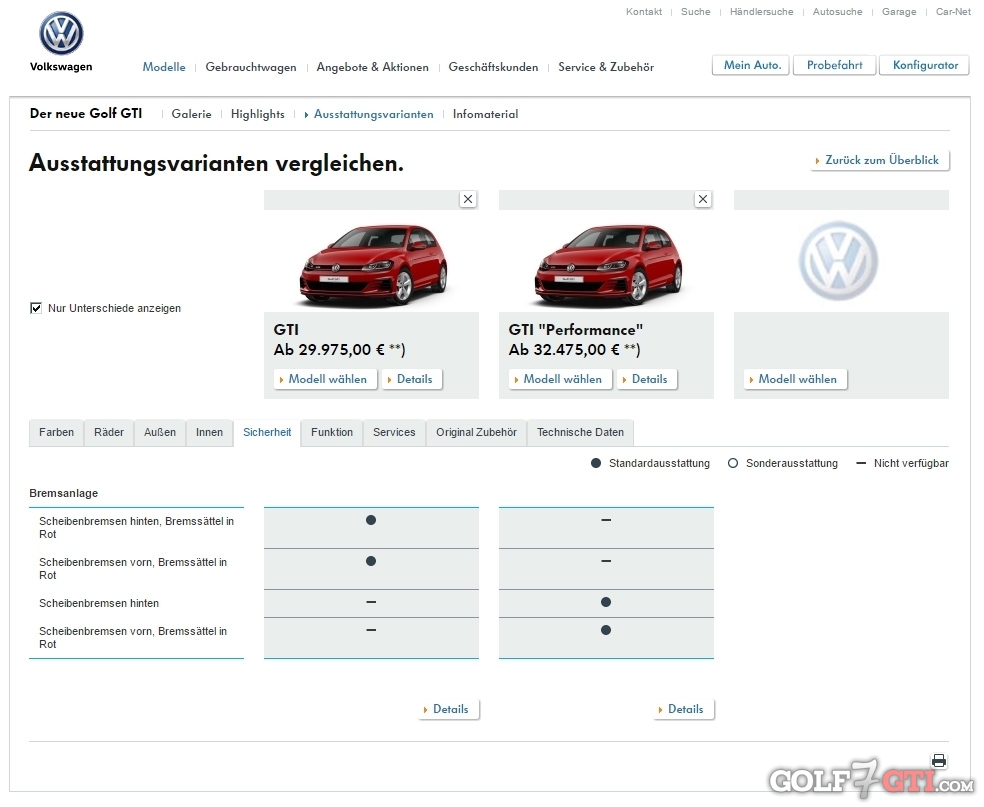
Task: Click Details next to GTI "Performance" price
Action: coord(647,380)
